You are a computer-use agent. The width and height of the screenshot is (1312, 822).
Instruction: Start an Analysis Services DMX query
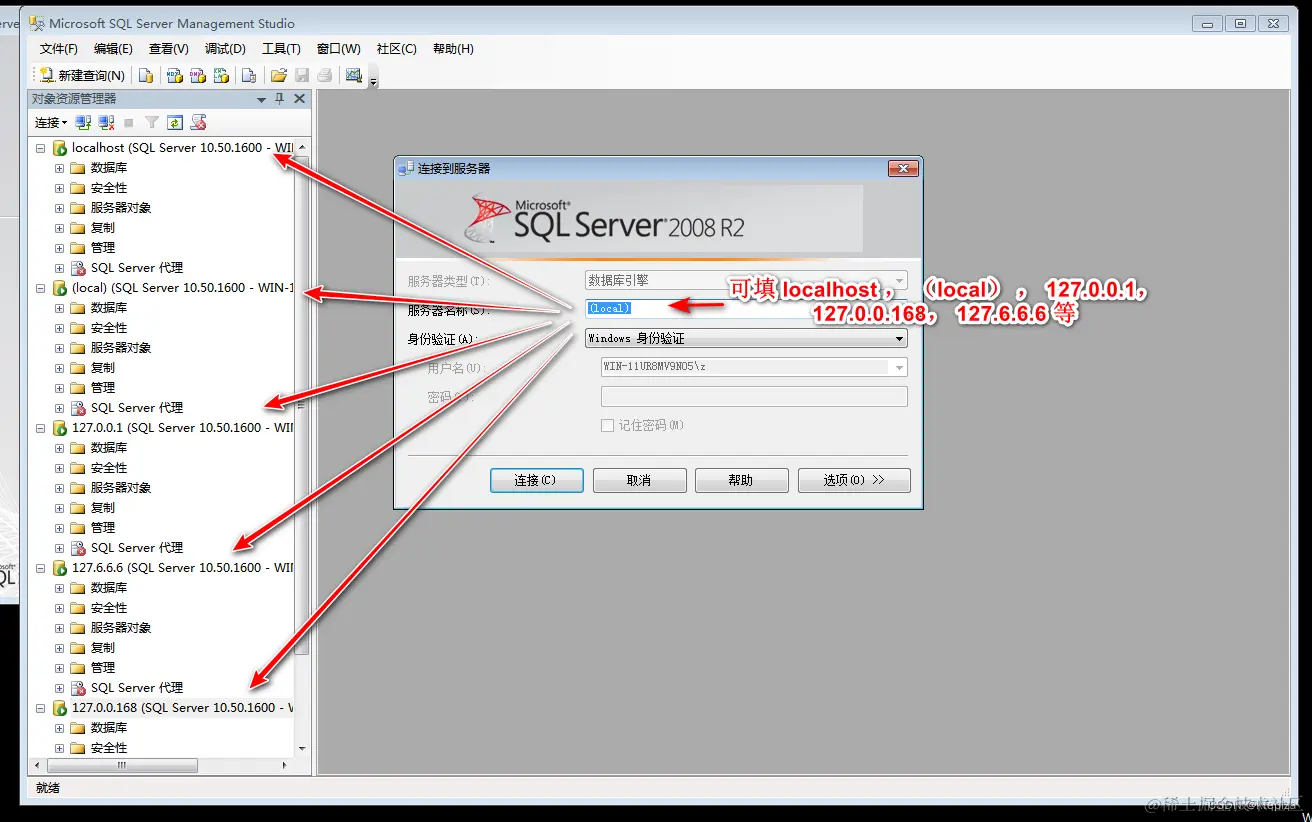click(x=198, y=75)
